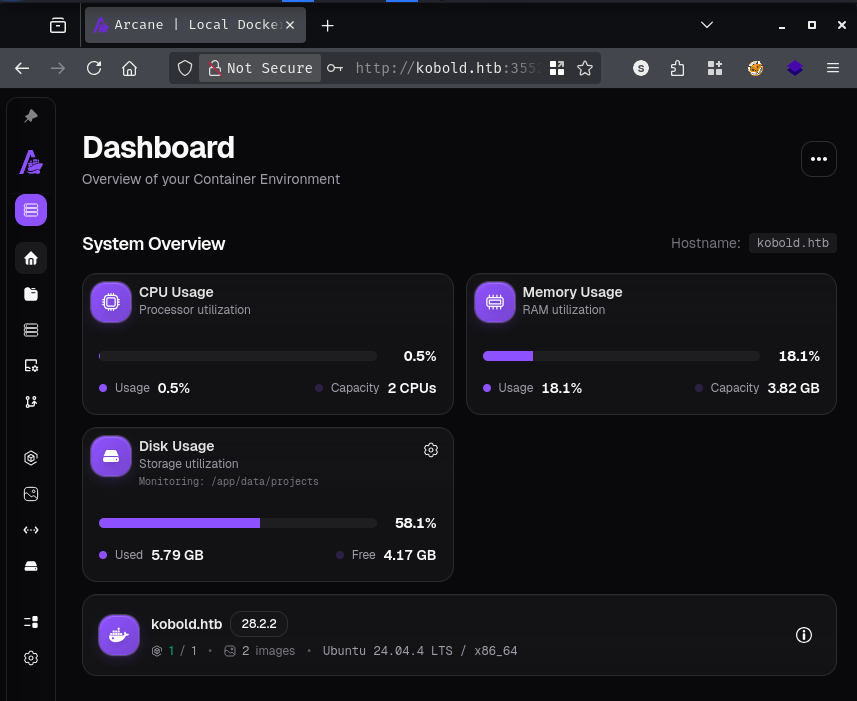Click the CPU usage progress bar

pos(238,356)
